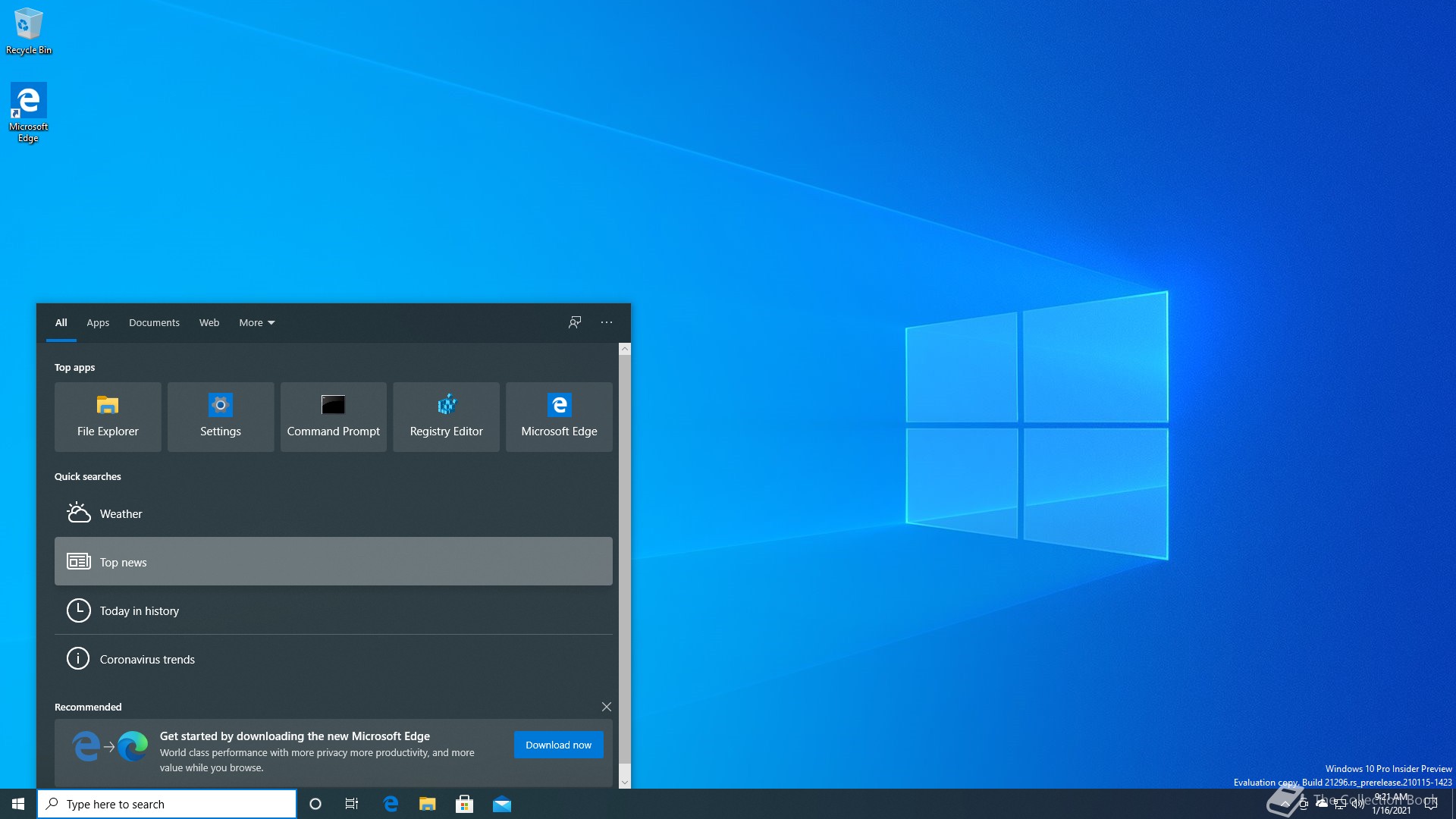Click the Download now button
Screen dimensions: 1456x819
(559, 745)
